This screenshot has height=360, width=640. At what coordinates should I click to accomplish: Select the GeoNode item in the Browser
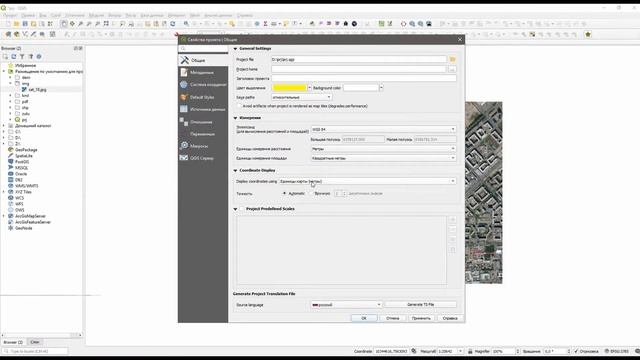24,228
